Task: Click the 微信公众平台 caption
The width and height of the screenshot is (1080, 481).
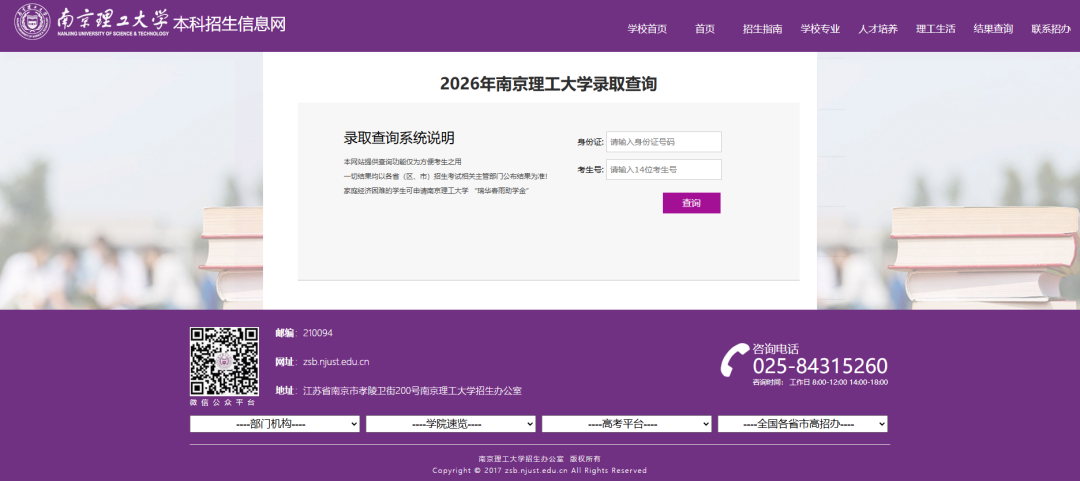Action: (x=223, y=402)
